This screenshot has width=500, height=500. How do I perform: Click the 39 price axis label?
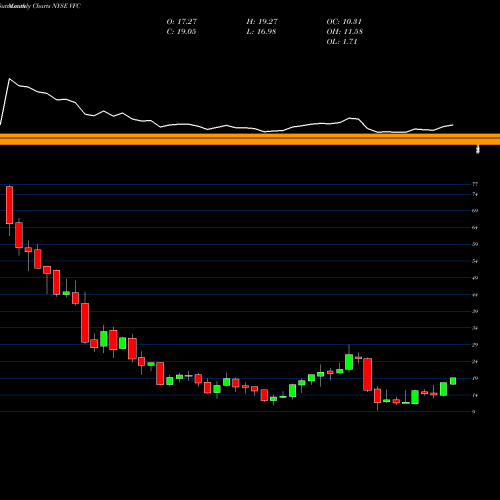click(x=475, y=311)
